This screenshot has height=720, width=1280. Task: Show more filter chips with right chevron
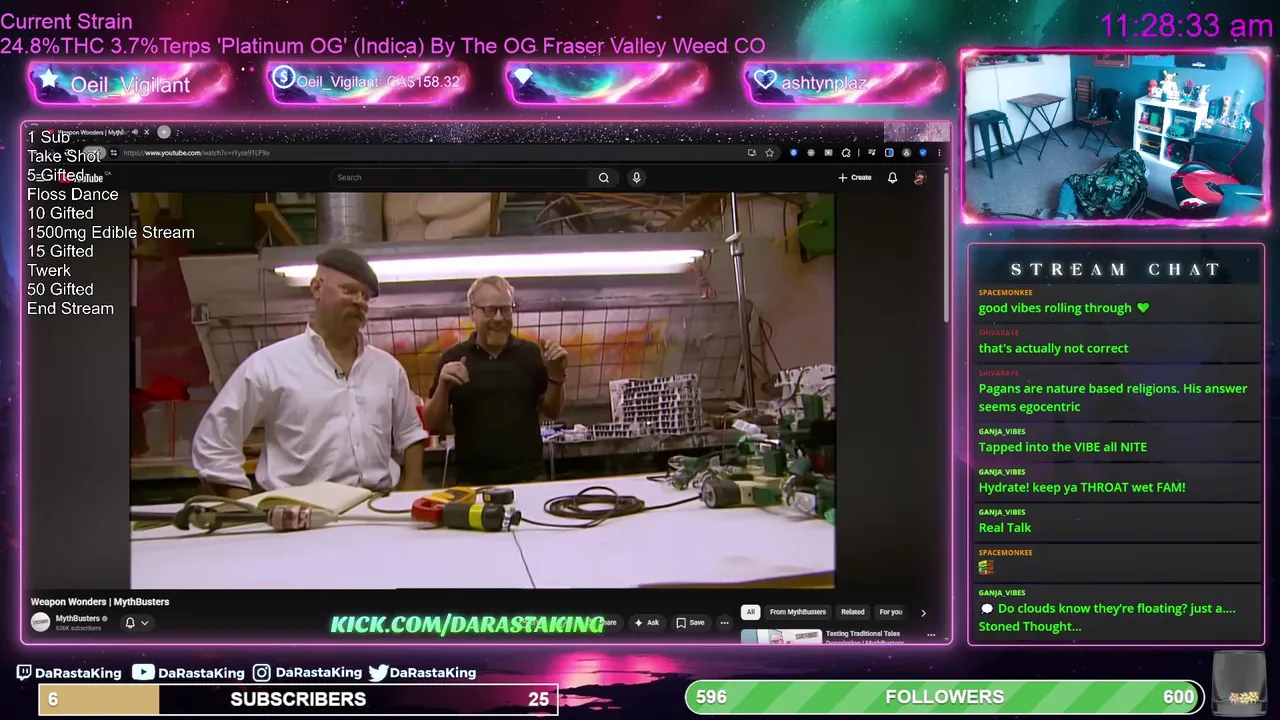923,612
